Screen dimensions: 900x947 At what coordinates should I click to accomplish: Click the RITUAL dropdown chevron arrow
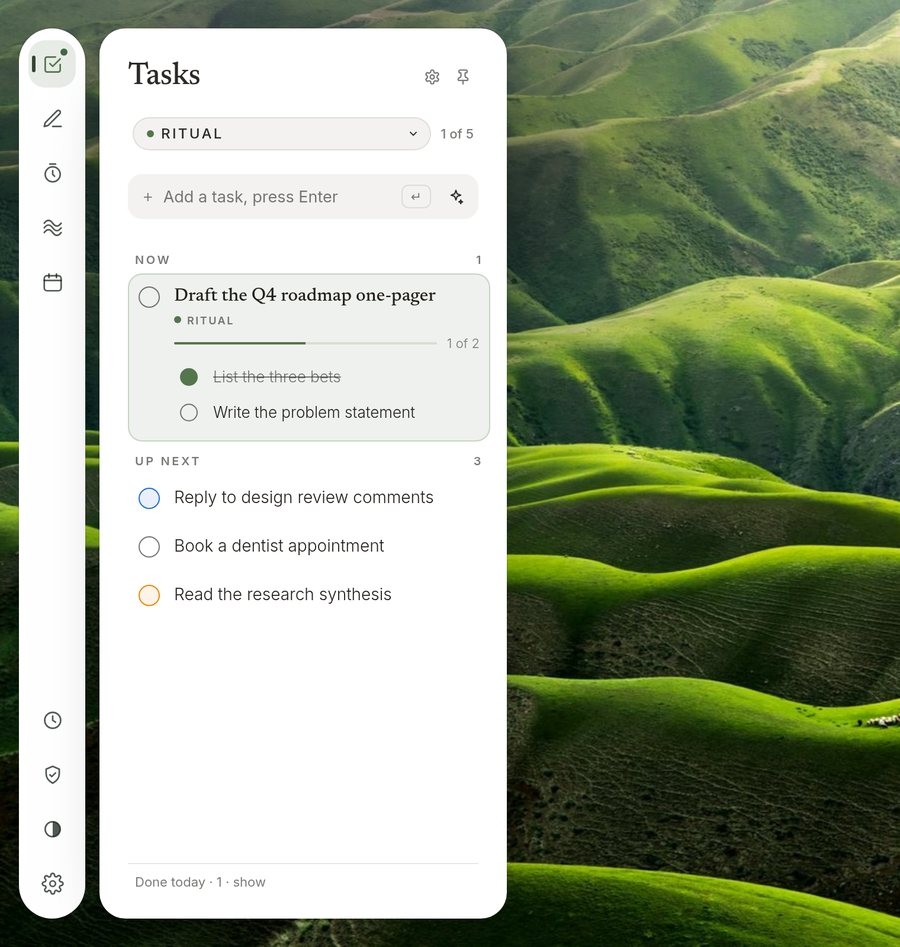[x=413, y=133]
